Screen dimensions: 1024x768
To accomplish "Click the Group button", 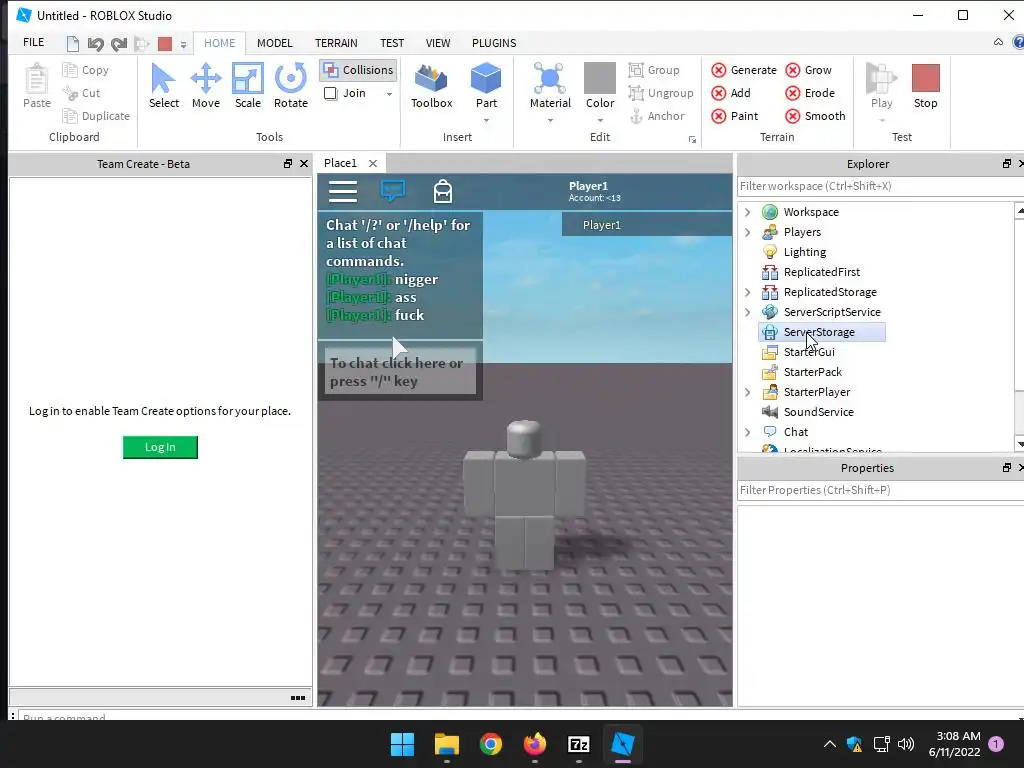I will pyautogui.click(x=654, y=70).
